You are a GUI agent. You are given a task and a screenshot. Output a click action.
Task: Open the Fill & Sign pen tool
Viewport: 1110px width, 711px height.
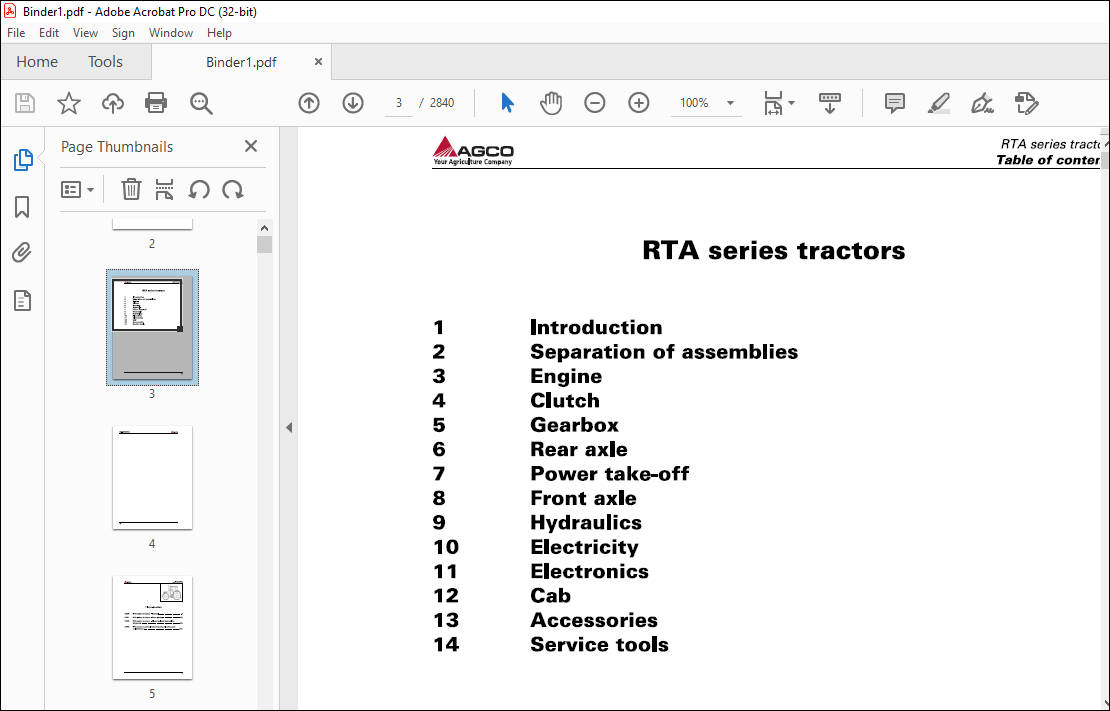[x=982, y=103]
